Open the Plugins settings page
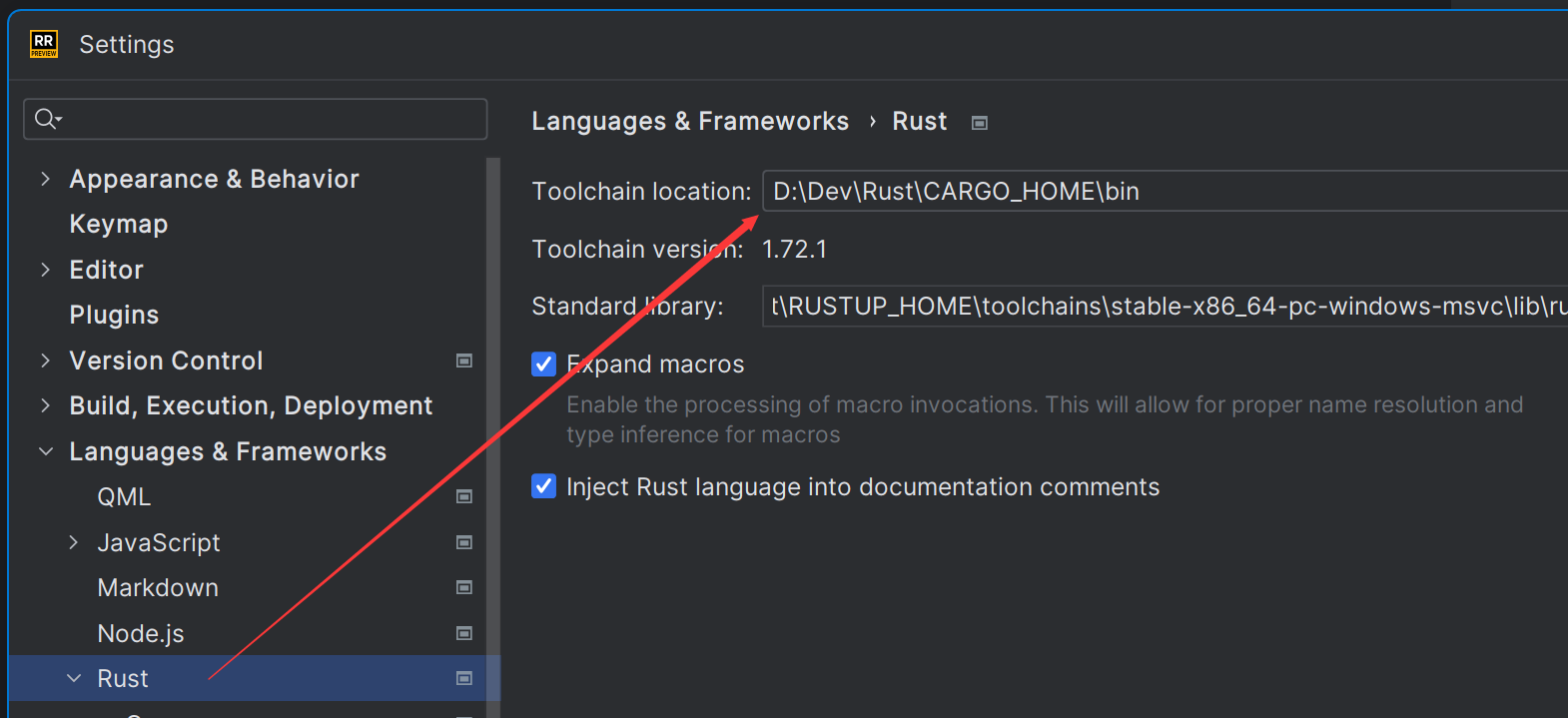1568x718 pixels. [x=114, y=315]
